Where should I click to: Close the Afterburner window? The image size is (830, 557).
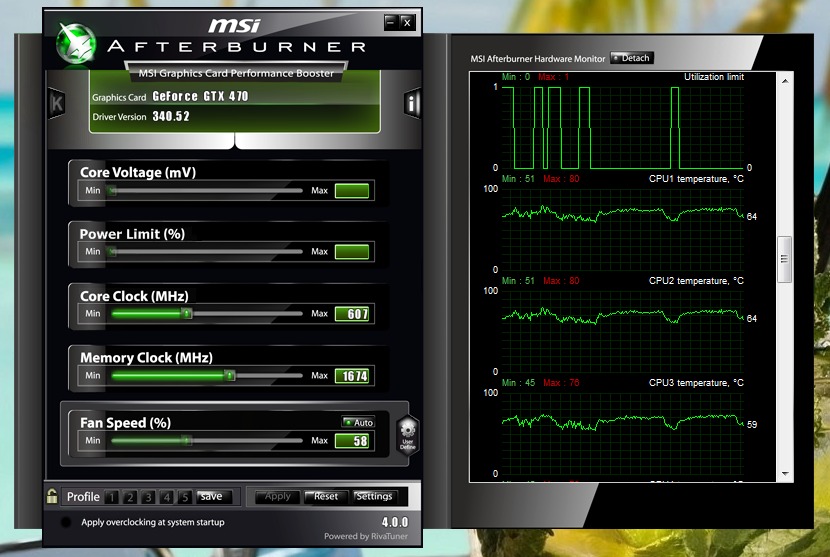(407, 22)
